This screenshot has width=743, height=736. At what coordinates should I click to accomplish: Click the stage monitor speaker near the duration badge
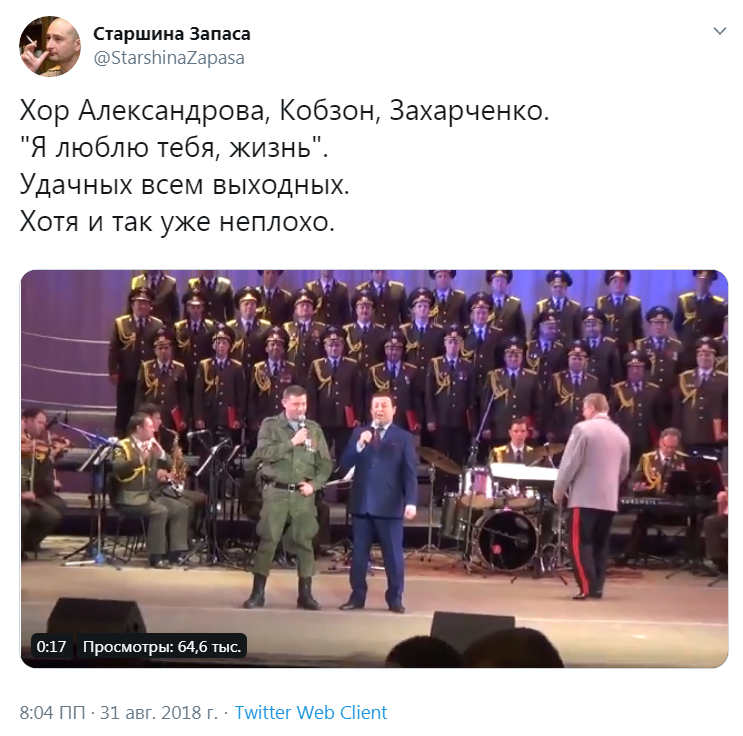(96, 616)
